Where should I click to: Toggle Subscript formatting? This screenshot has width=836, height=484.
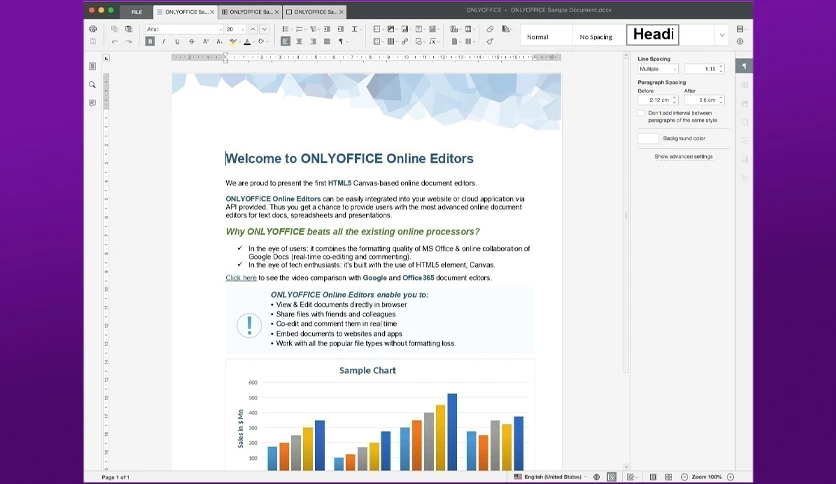coord(219,41)
